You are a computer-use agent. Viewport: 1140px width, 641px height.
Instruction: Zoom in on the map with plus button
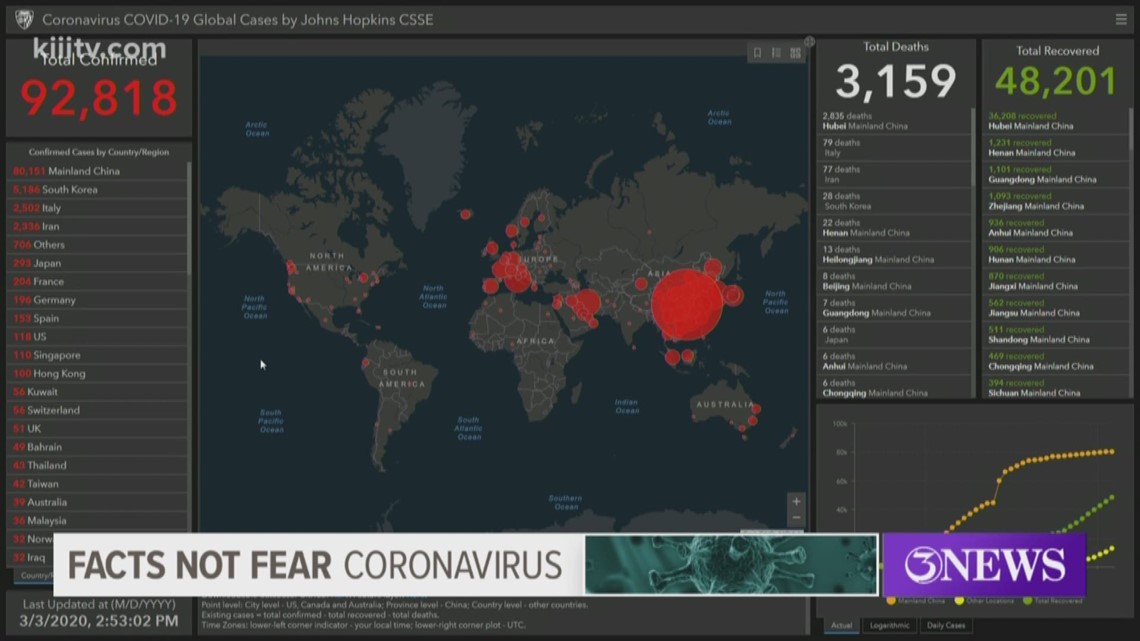click(796, 502)
